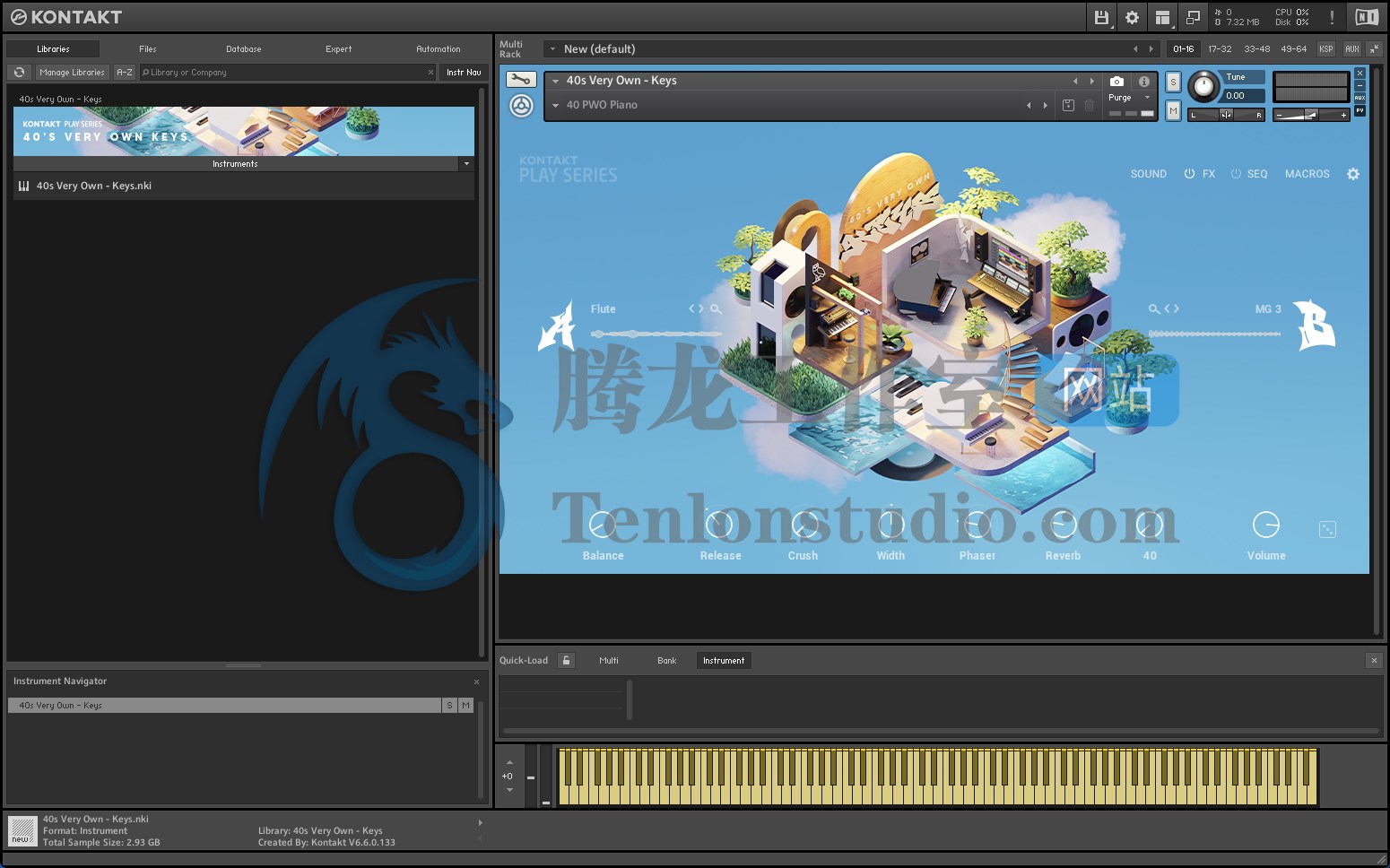
Task: Click the refresh libraries icon
Action: pyautogui.click(x=20, y=73)
